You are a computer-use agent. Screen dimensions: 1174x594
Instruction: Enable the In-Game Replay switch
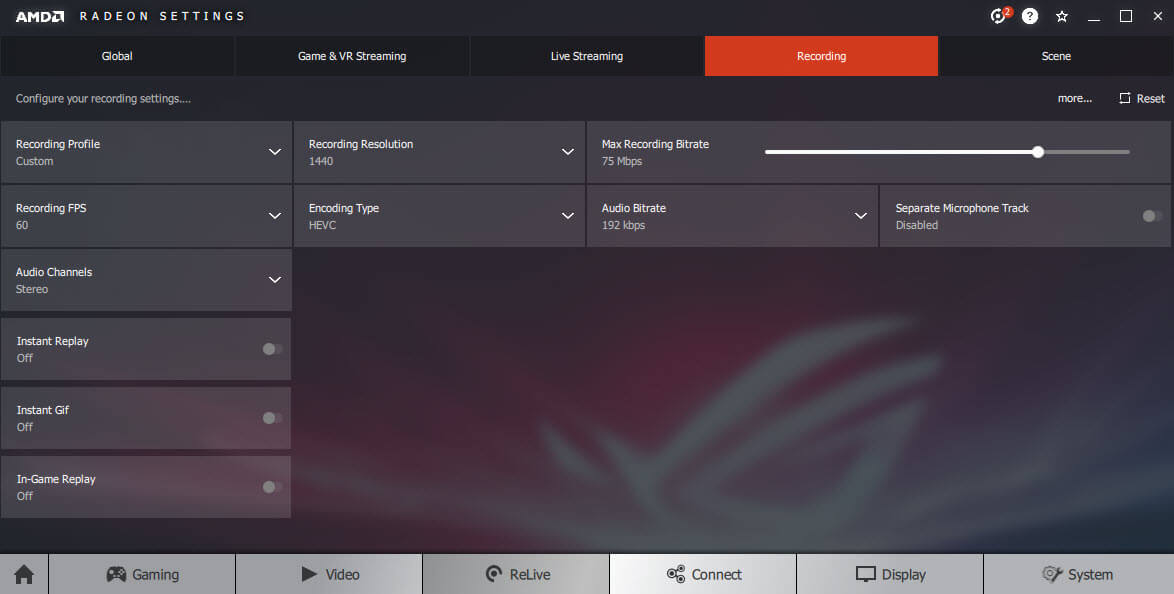[x=273, y=487]
